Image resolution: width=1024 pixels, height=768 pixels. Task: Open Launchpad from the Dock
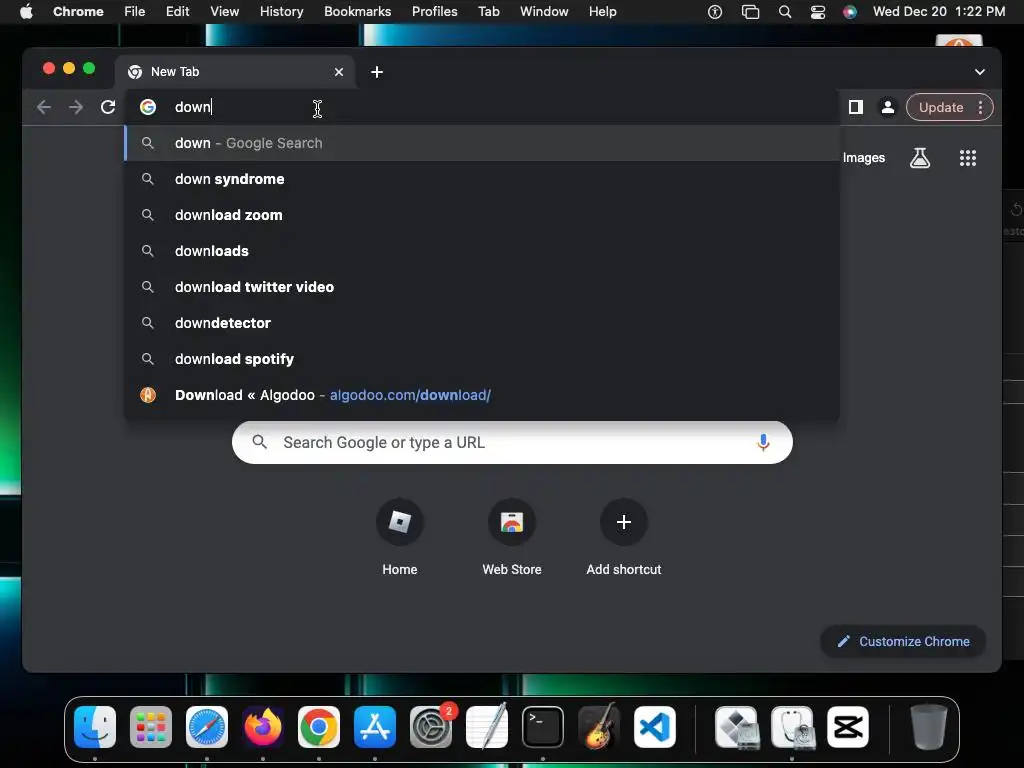coord(151,727)
